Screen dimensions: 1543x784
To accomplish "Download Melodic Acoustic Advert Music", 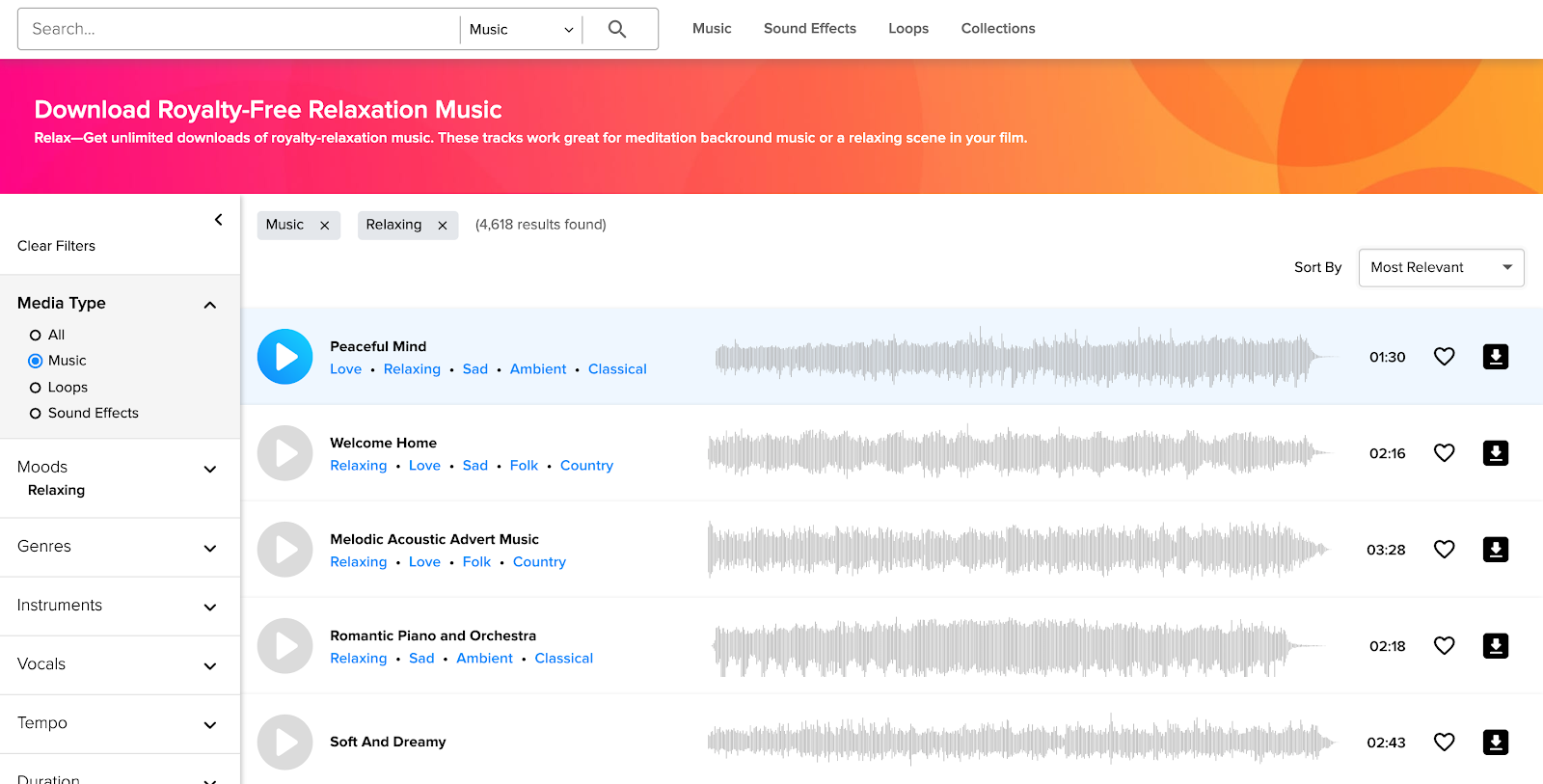I will click(x=1496, y=550).
